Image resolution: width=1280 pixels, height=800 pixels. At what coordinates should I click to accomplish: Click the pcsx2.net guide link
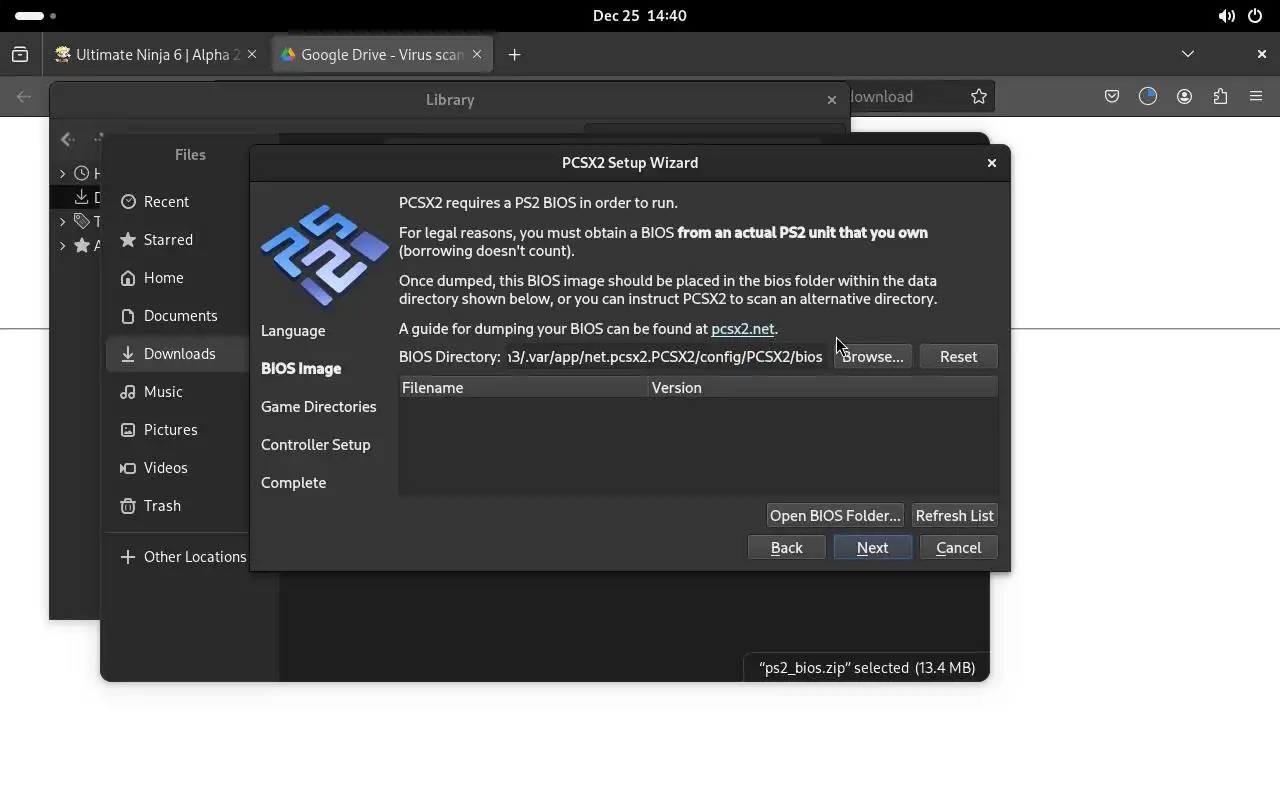pos(742,329)
